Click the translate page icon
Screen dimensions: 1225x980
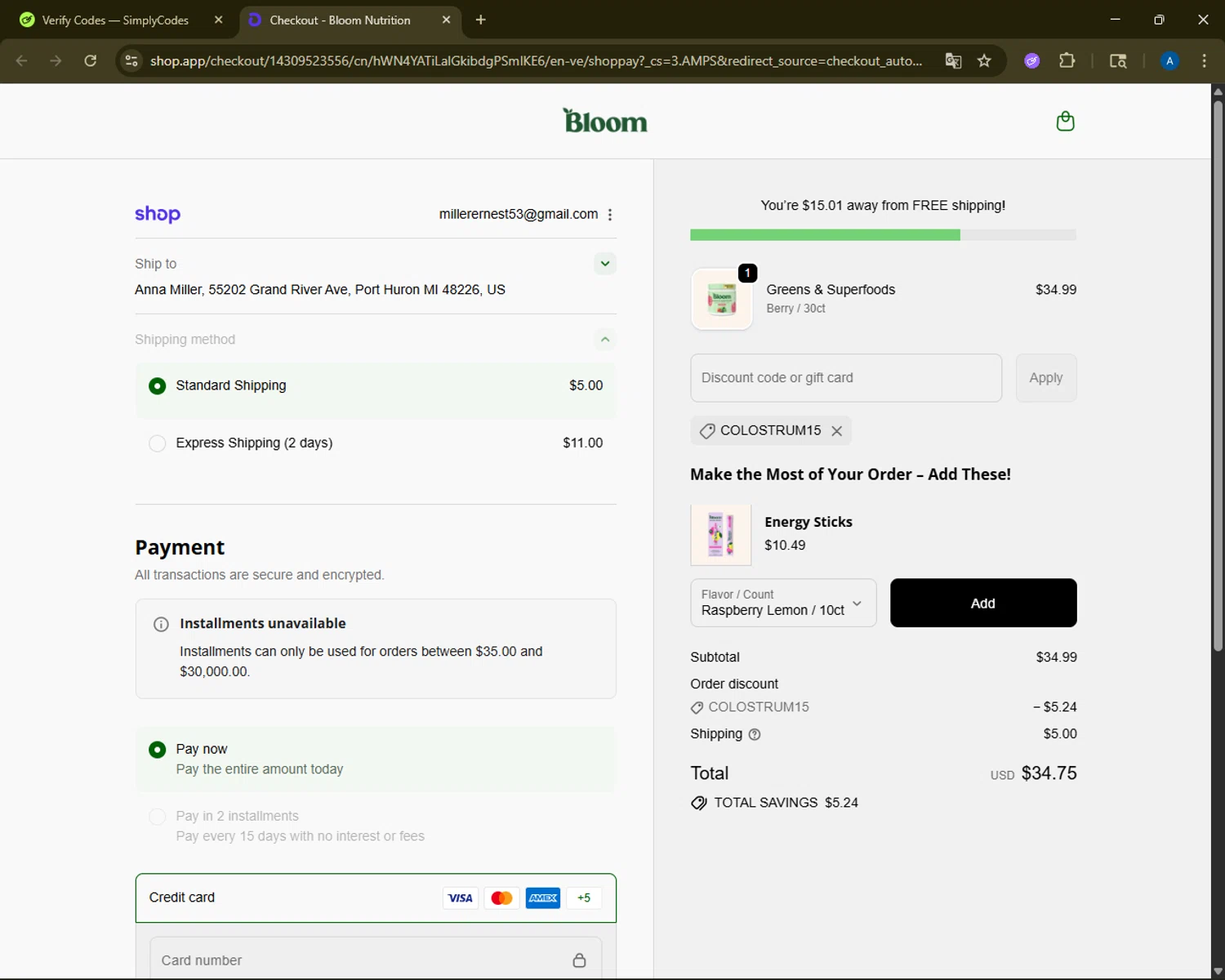(x=953, y=60)
